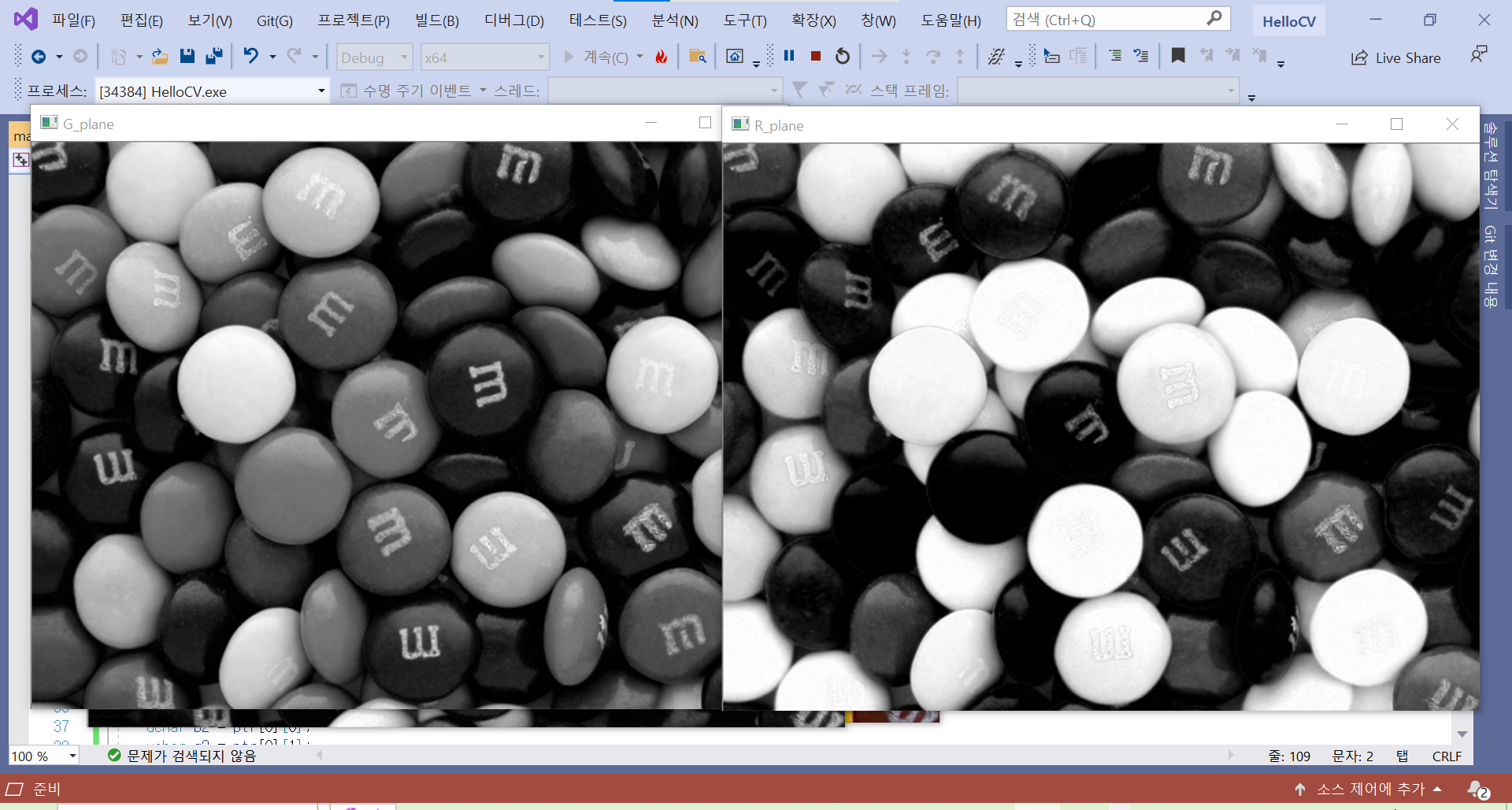Open the 분석(N) menu
Viewport: 1512px width, 810px height.
pyautogui.click(x=675, y=20)
